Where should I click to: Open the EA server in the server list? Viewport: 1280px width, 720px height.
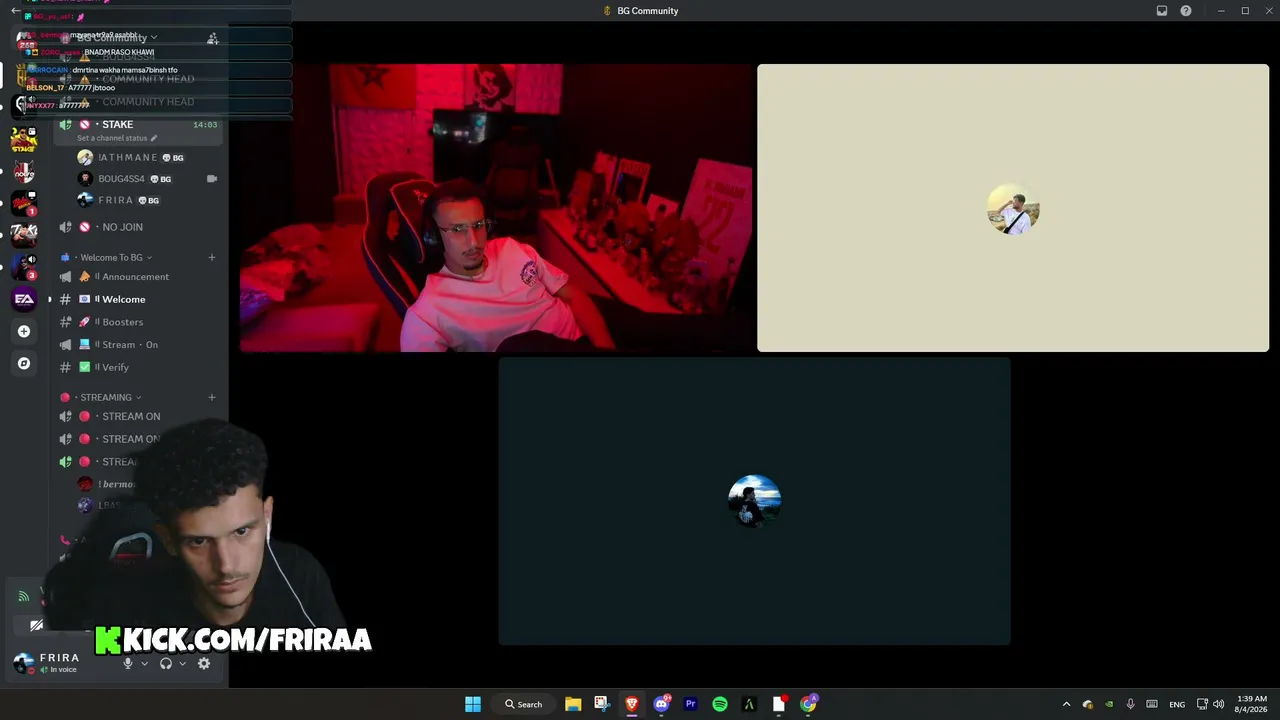coord(24,299)
